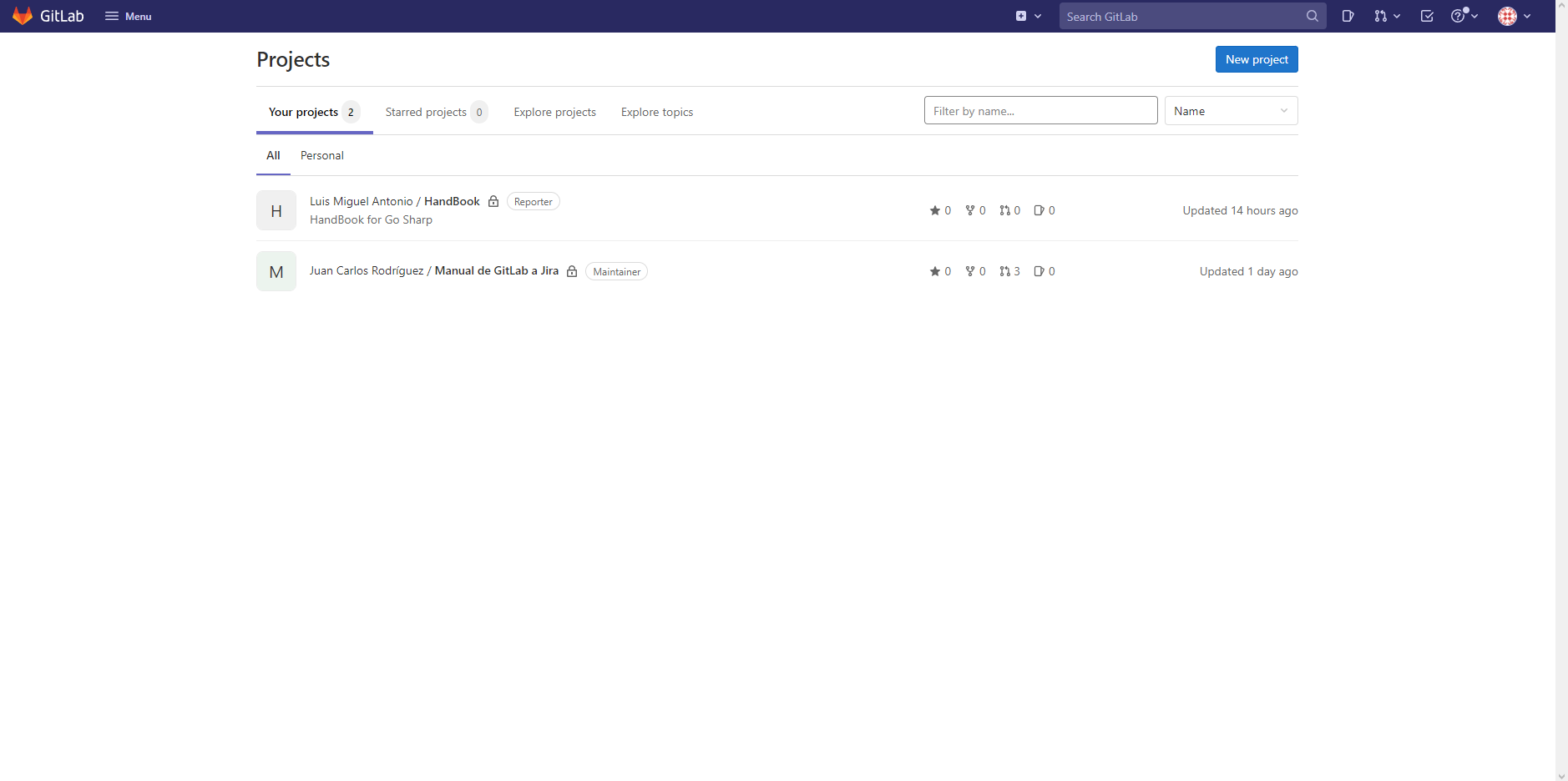Open the user avatar dropdown
Viewport: 1568px width, 781px height.
pos(1515,16)
